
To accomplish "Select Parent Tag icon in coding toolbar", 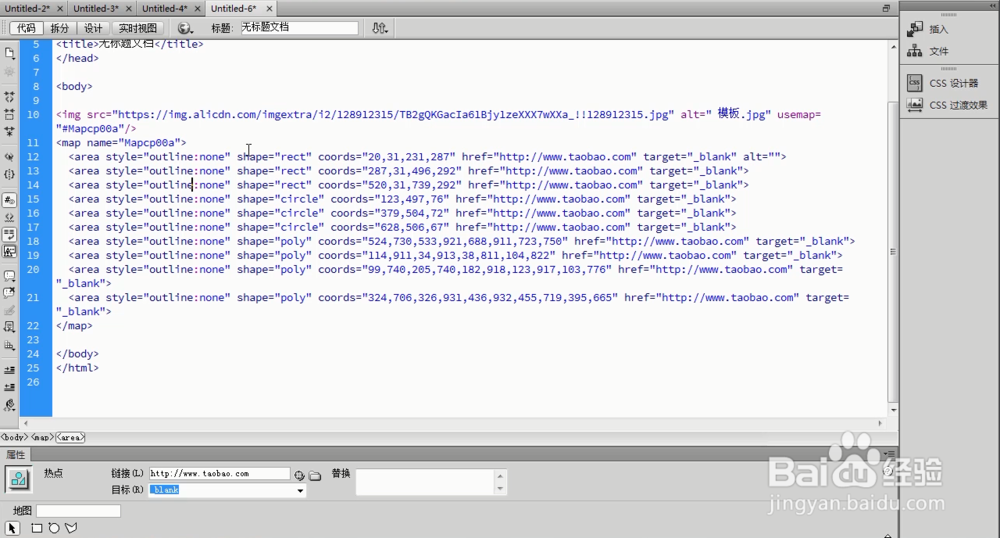I will [x=10, y=156].
